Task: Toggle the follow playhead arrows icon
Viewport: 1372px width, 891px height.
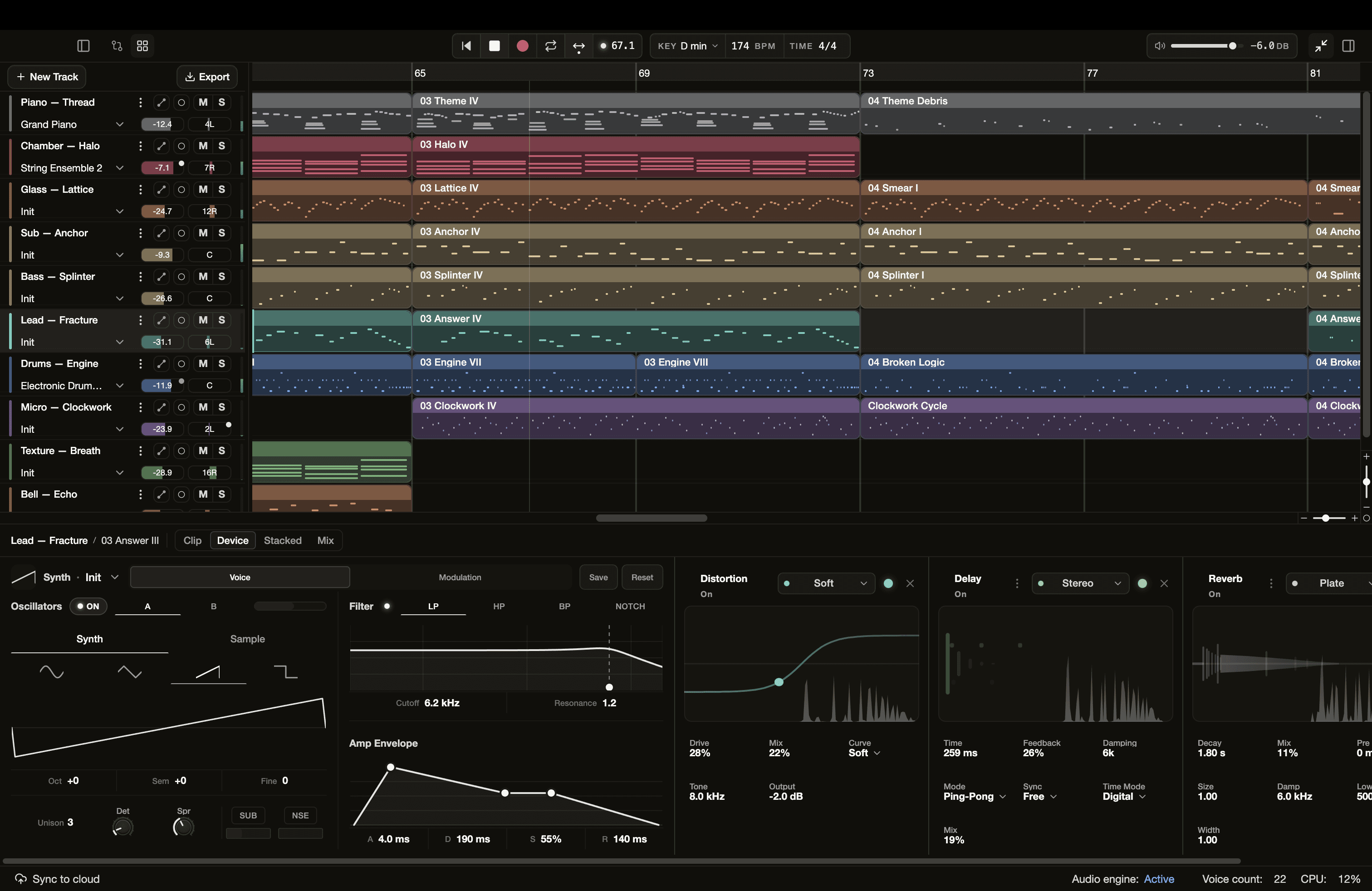Action: (579, 46)
